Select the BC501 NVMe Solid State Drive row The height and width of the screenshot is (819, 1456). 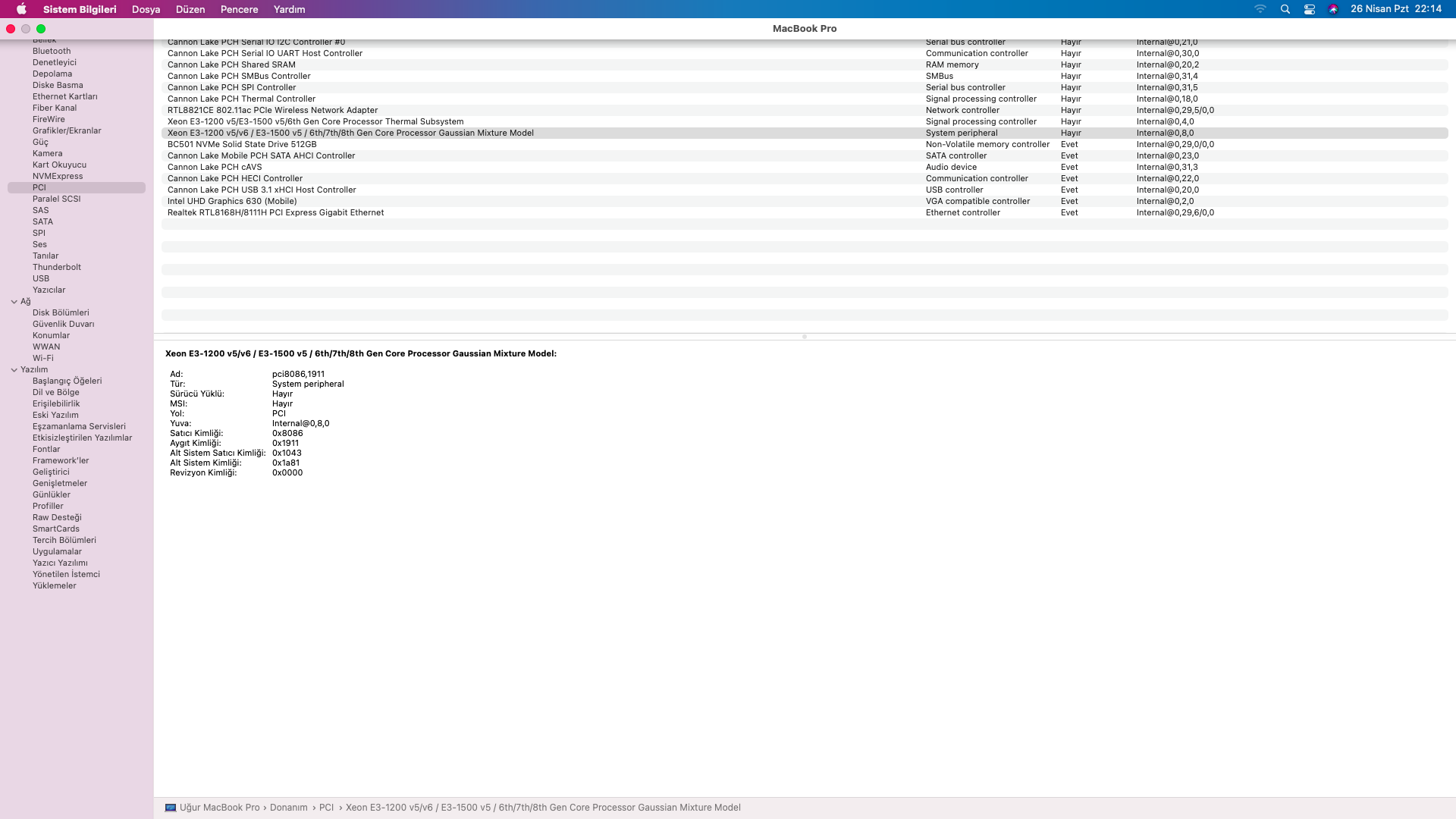[242, 144]
